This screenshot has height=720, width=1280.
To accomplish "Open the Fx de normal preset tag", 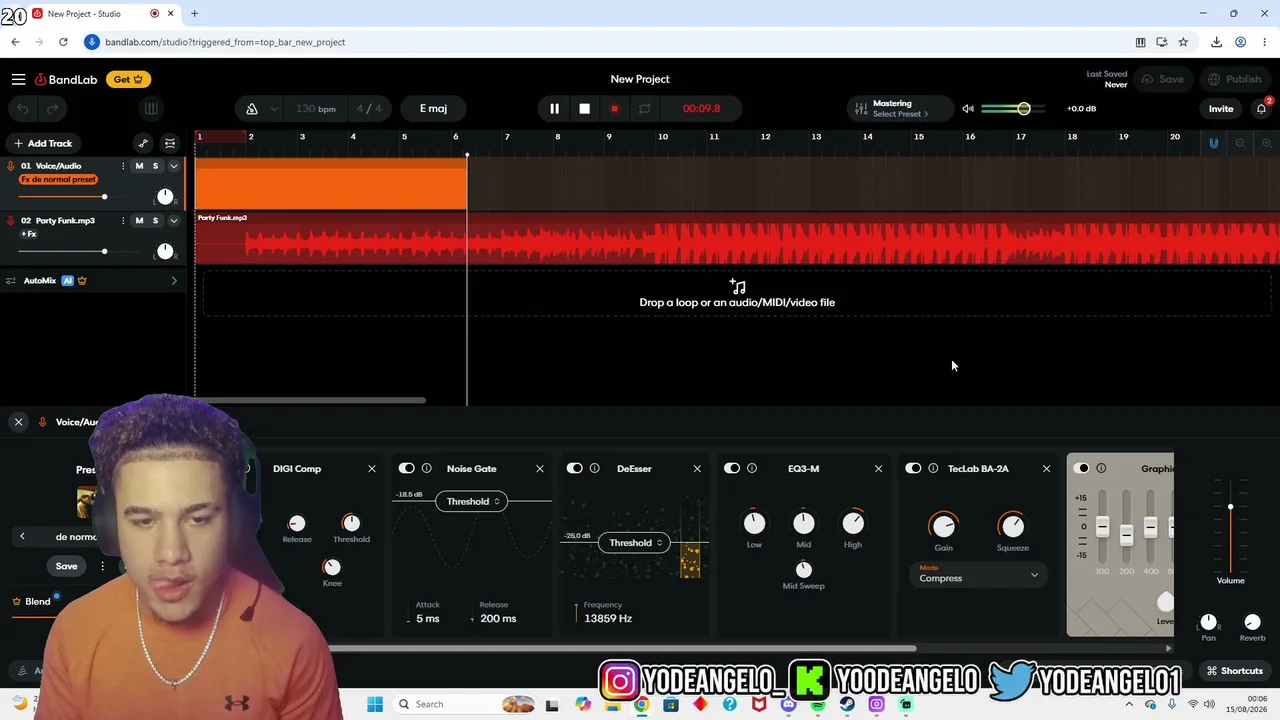I will [58, 180].
